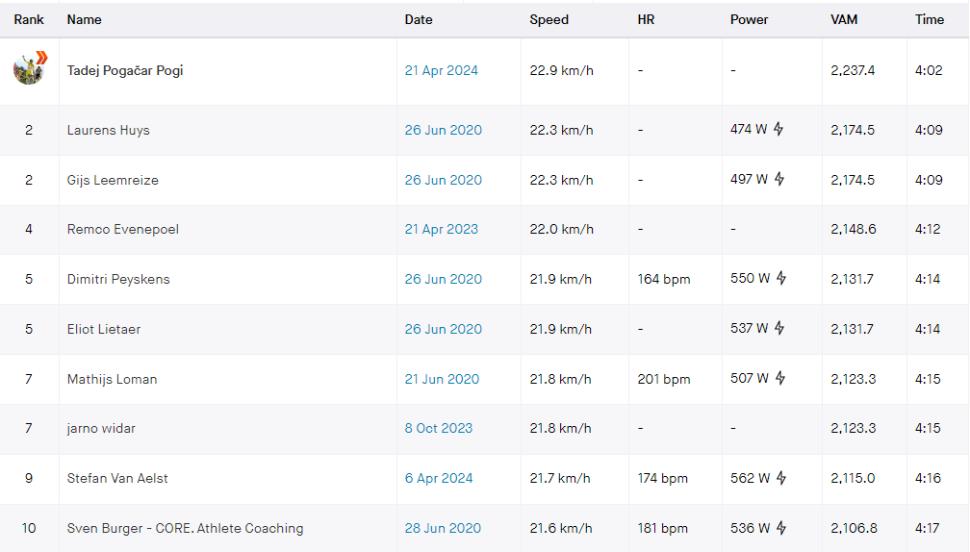Viewport: 970px width, 552px height.
Task: Click the 2,237.4 VAM value
Action: [852, 71]
